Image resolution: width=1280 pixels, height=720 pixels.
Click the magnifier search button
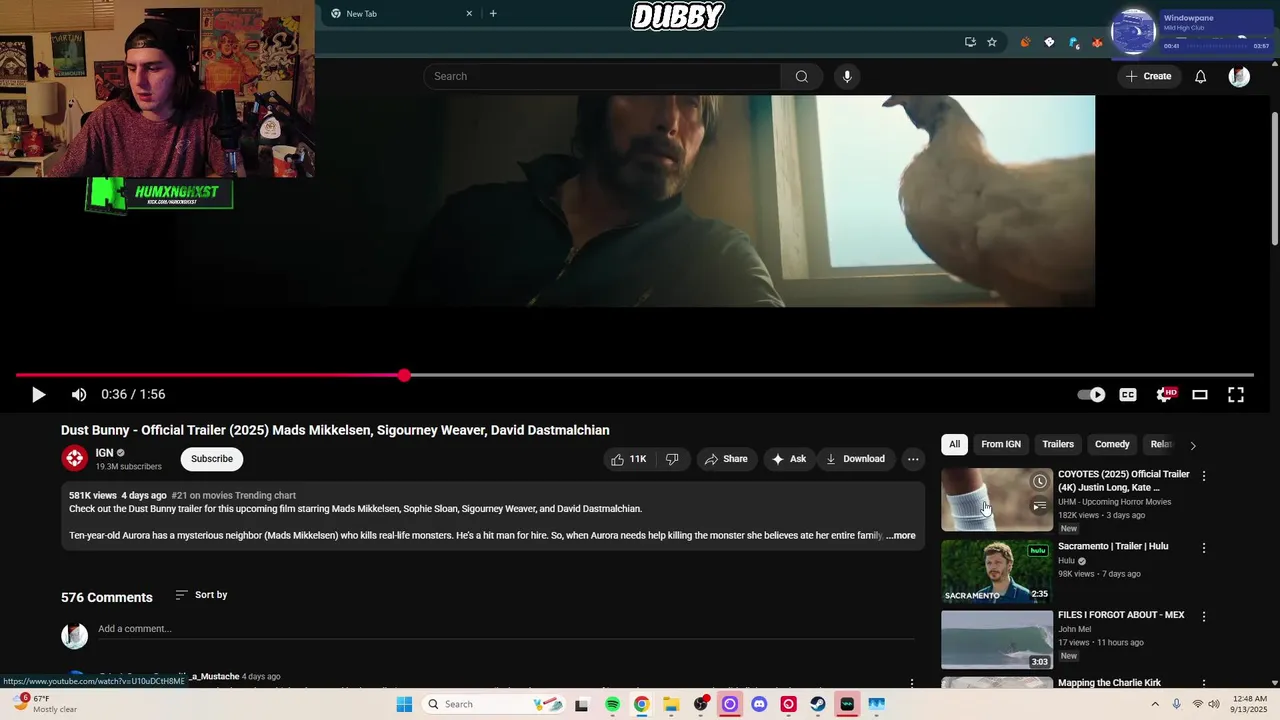(x=801, y=76)
